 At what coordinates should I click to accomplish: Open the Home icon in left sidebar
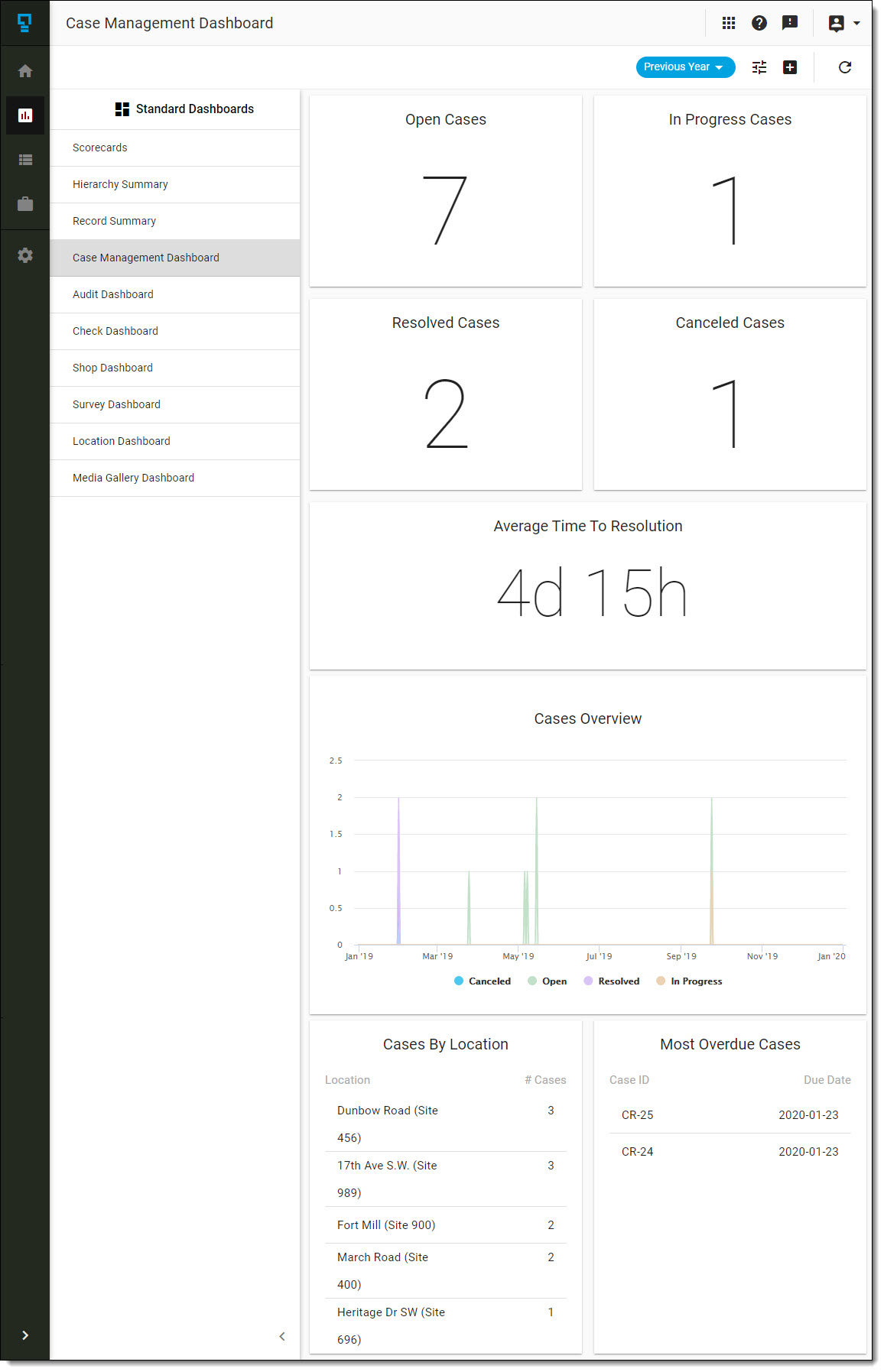click(x=25, y=71)
